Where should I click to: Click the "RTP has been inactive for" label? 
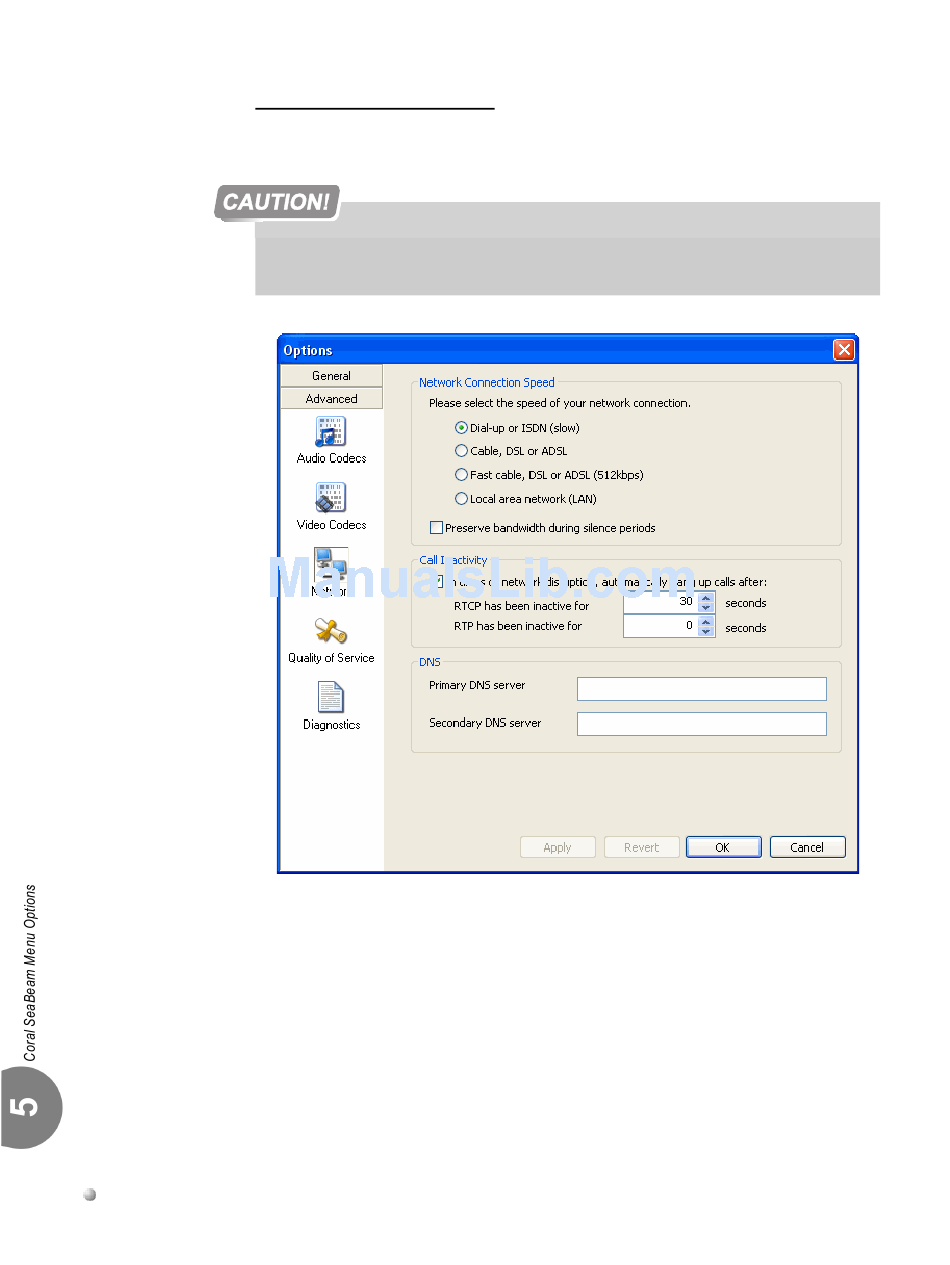518,626
